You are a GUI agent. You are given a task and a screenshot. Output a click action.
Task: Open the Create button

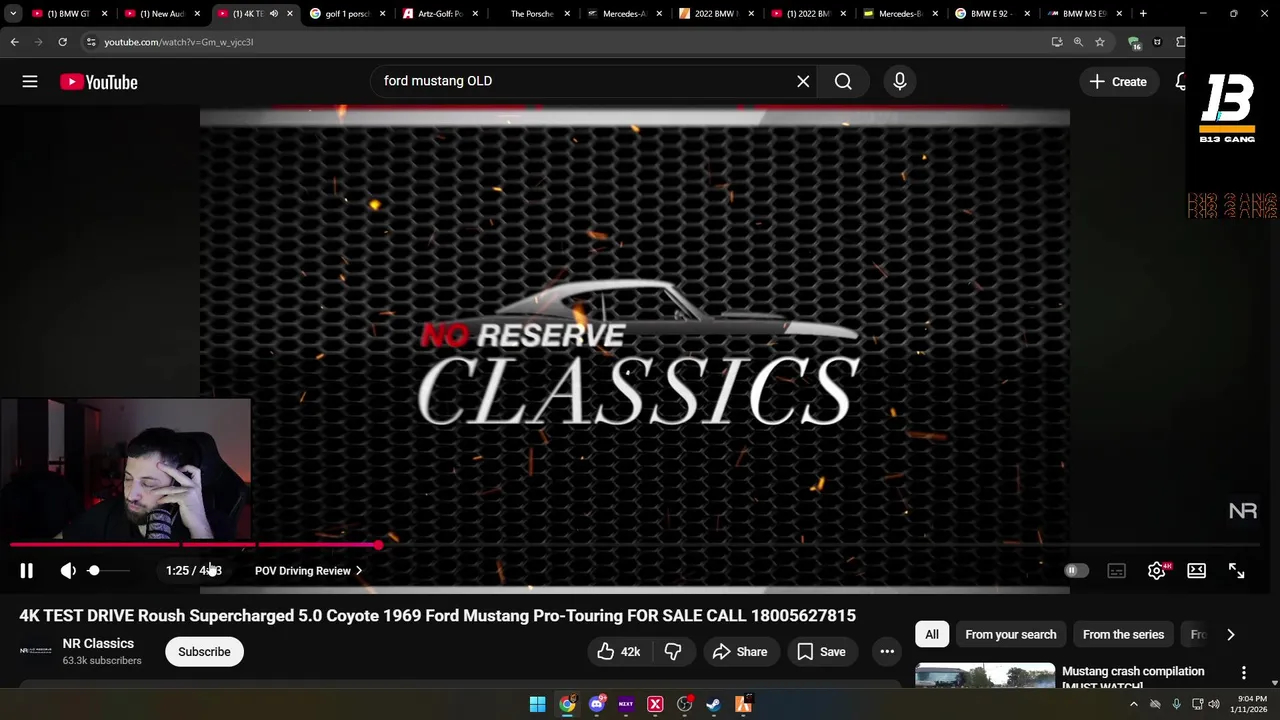[x=1118, y=82]
